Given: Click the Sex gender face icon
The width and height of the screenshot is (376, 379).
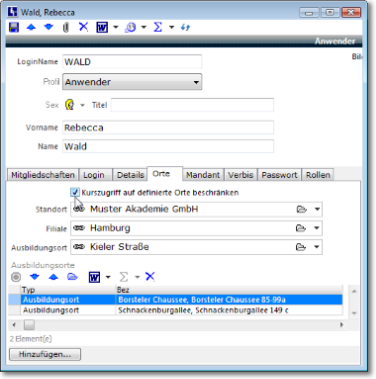Looking at the screenshot, I should pyautogui.click(x=70, y=105).
